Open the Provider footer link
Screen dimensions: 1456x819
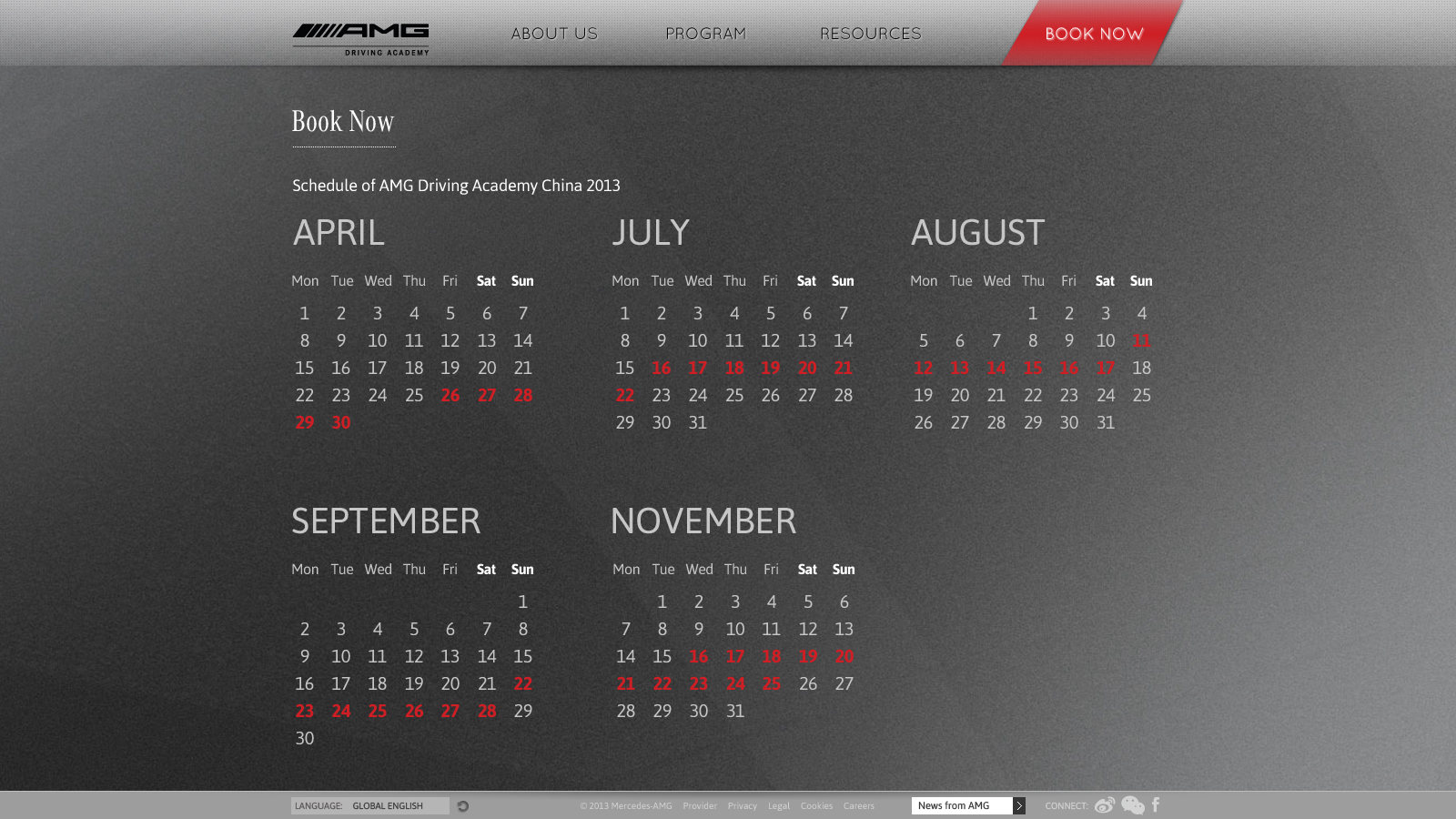click(x=700, y=806)
